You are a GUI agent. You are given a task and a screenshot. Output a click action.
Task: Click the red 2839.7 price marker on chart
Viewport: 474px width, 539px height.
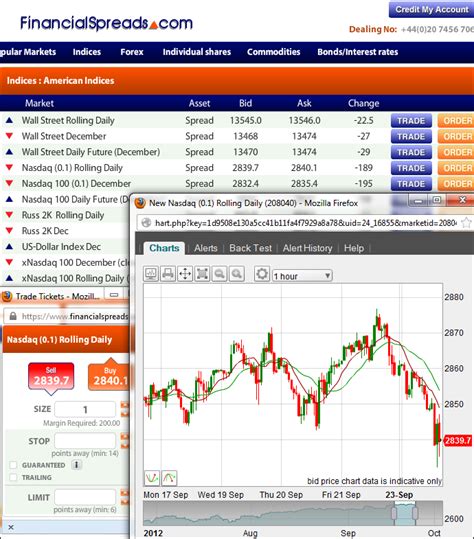tap(458, 440)
